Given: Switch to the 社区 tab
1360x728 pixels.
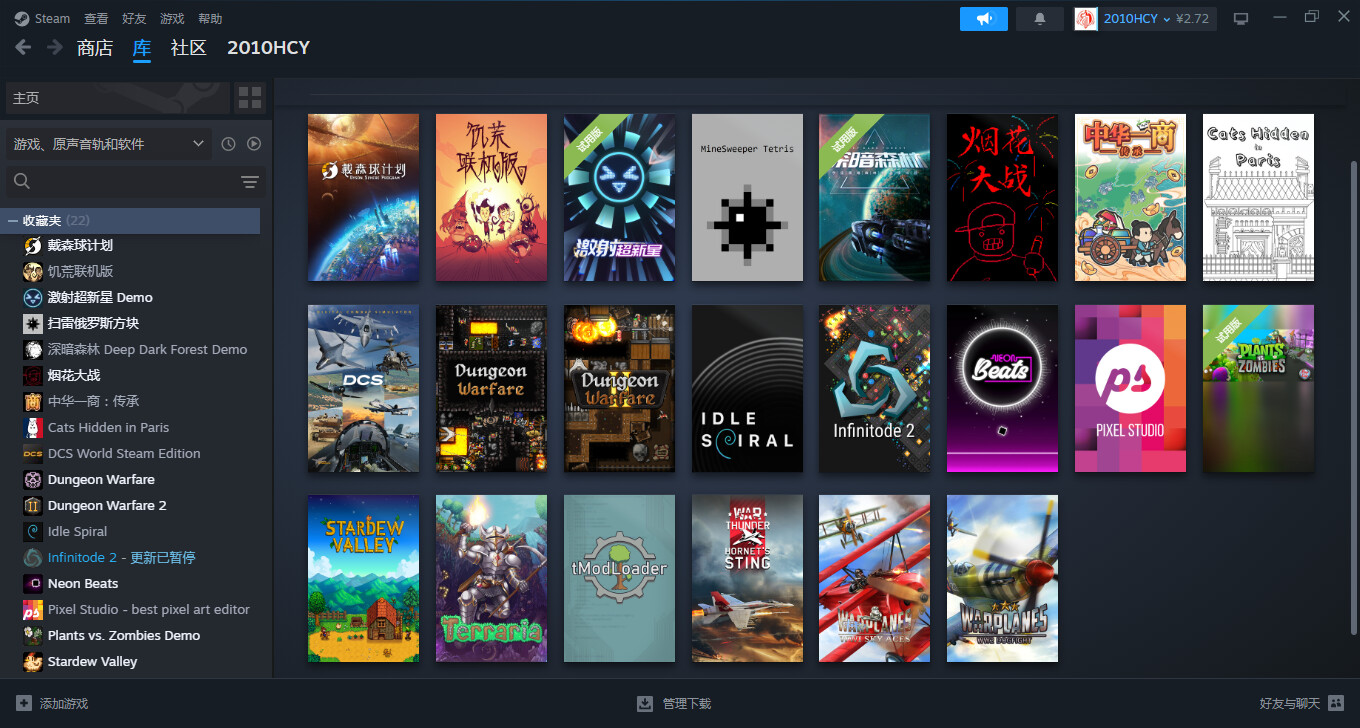Looking at the screenshot, I should [x=189, y=48].
